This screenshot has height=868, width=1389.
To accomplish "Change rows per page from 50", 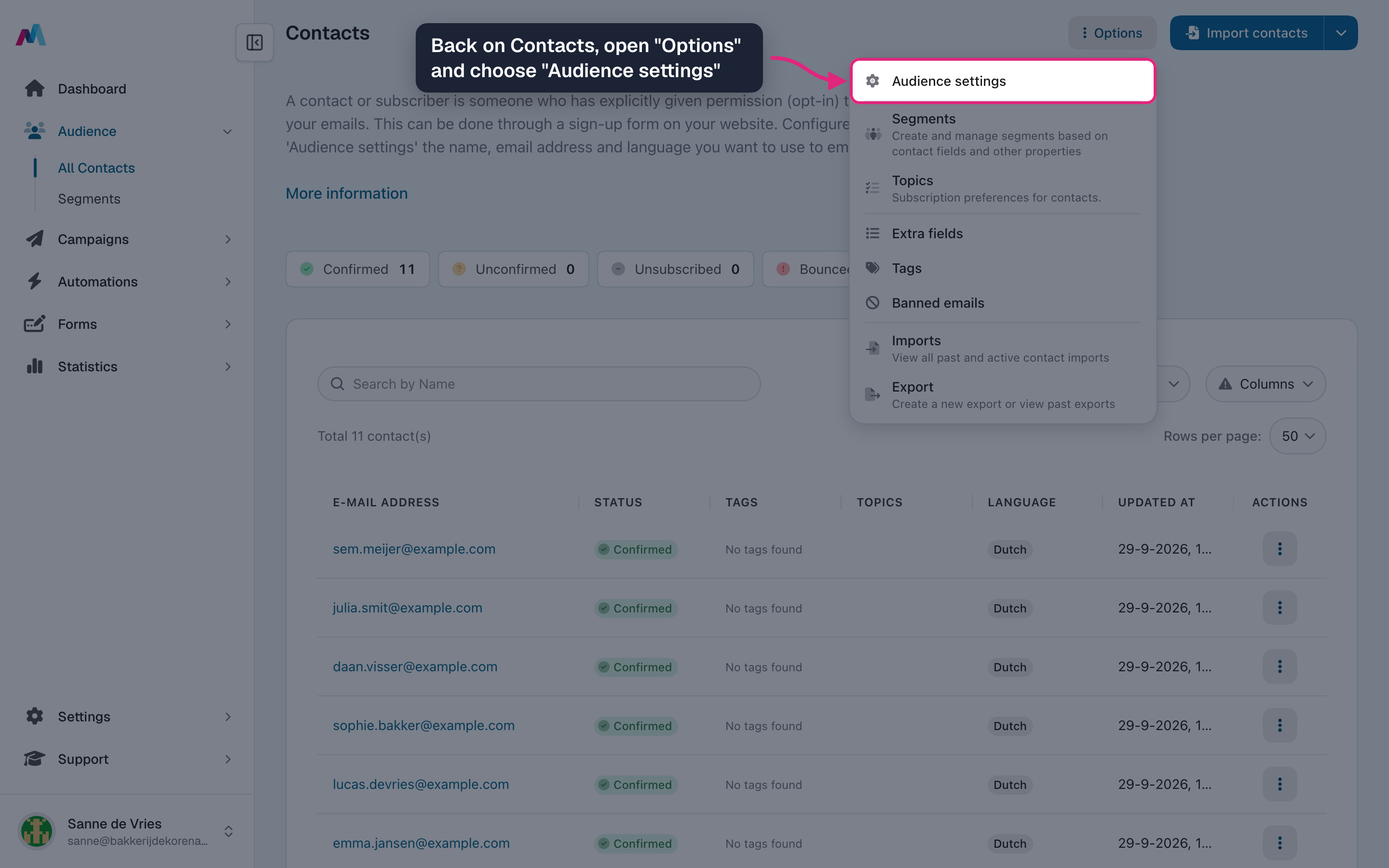I will 1297,436.
